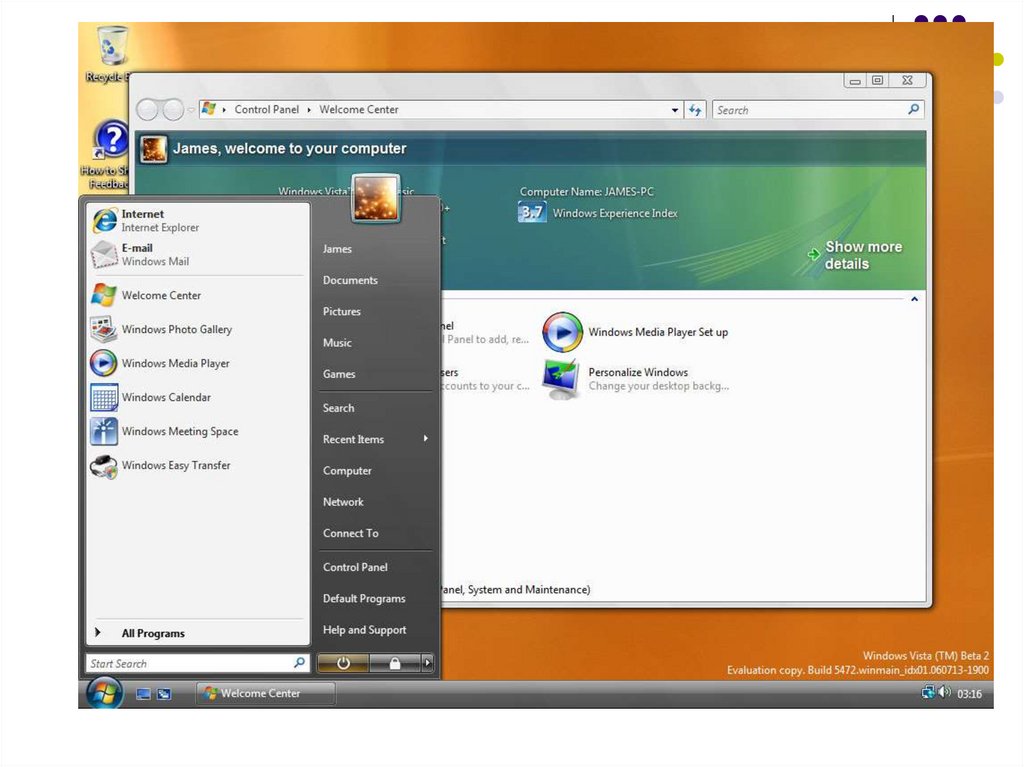Click Switch between windows quick launch icon
The image size is (1024, 767).
164,694
